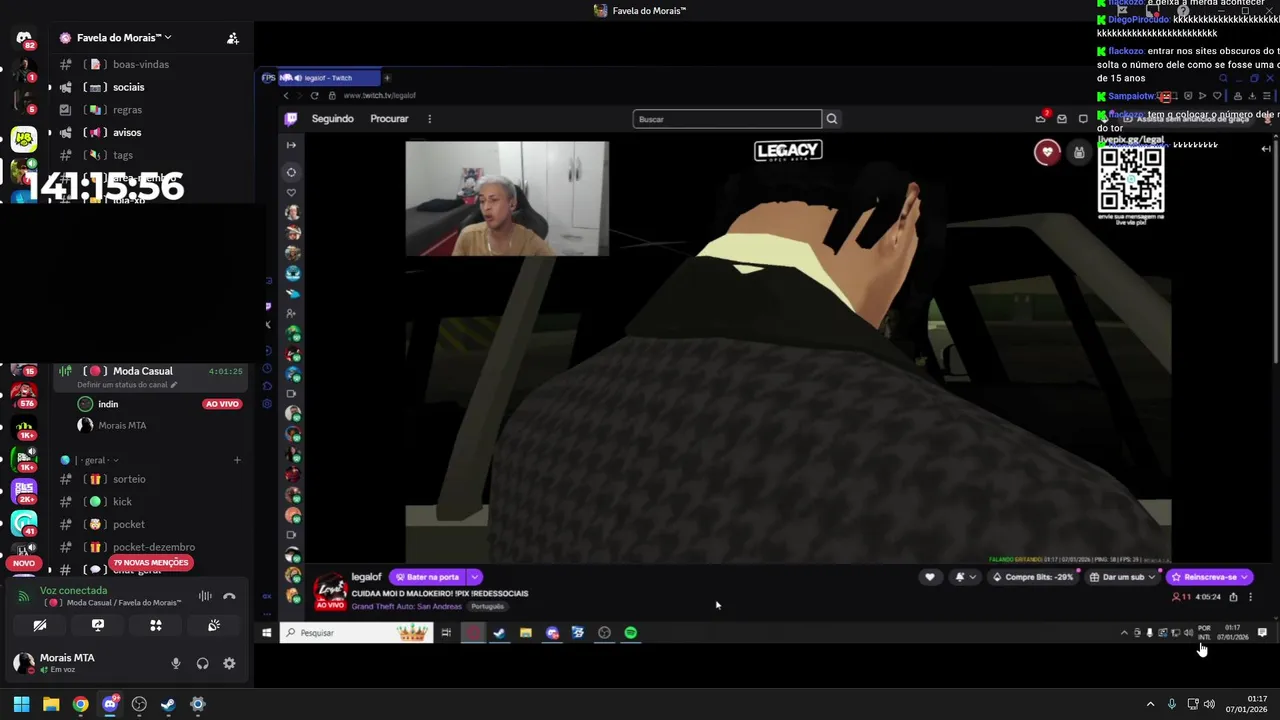Collapse Twitch chat panel arrow
1280x720 pixels.
point(1265,148)
